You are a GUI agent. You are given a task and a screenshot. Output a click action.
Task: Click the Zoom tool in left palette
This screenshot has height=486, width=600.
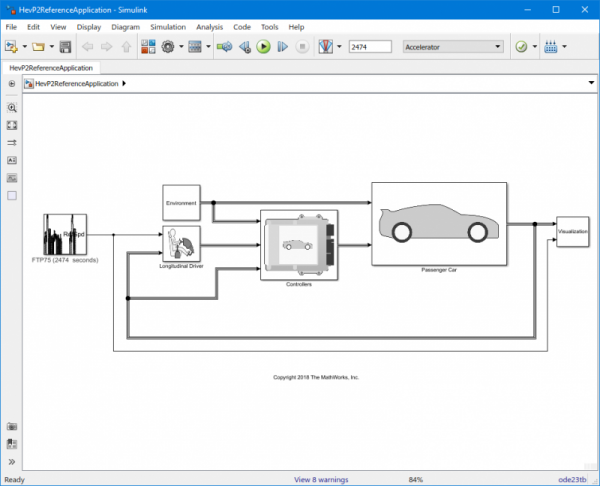click(x=12, y=107)
